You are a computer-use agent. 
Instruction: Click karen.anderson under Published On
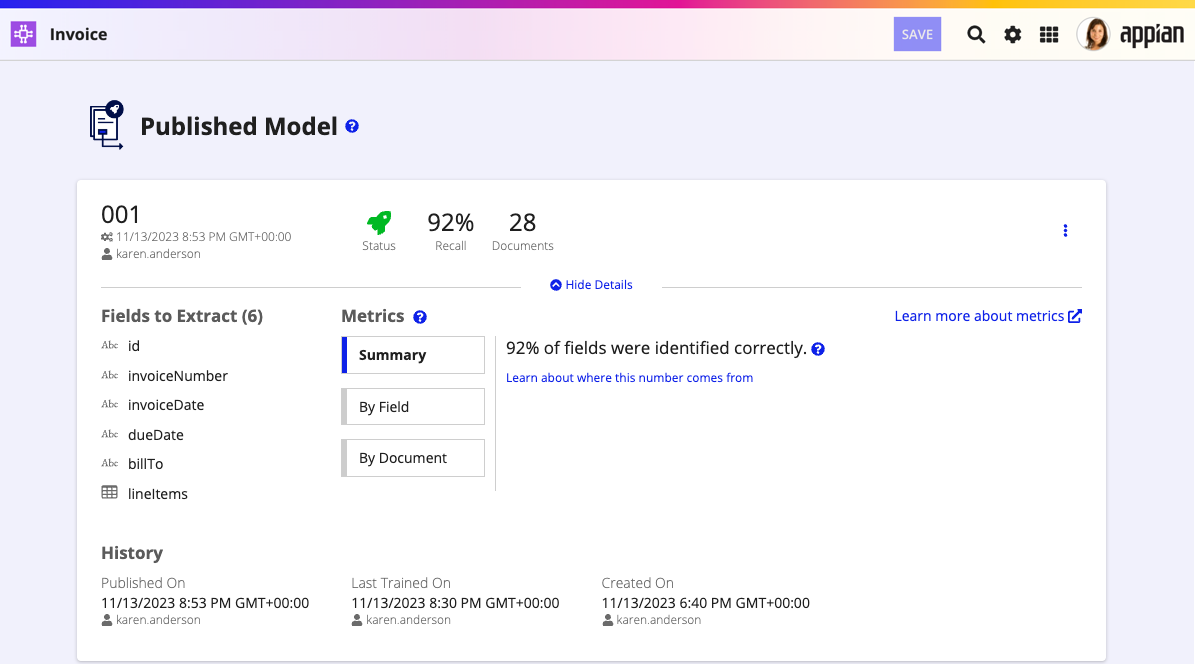click(158, 620)
